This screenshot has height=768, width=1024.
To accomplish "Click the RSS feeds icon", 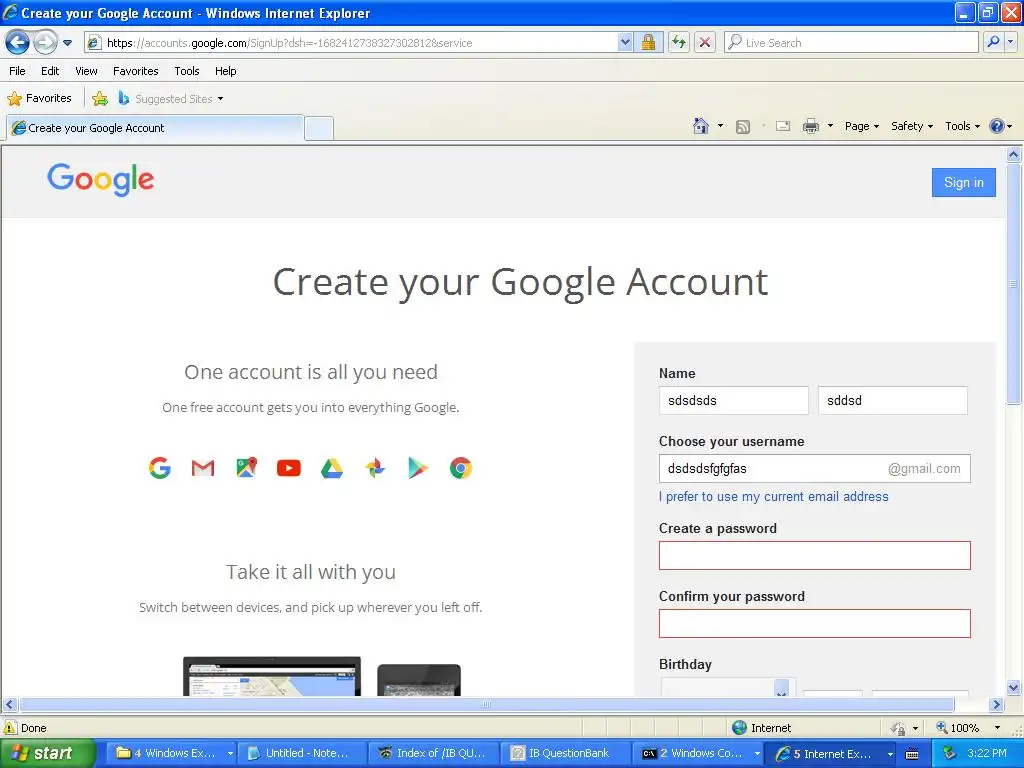I will (743, 127).
